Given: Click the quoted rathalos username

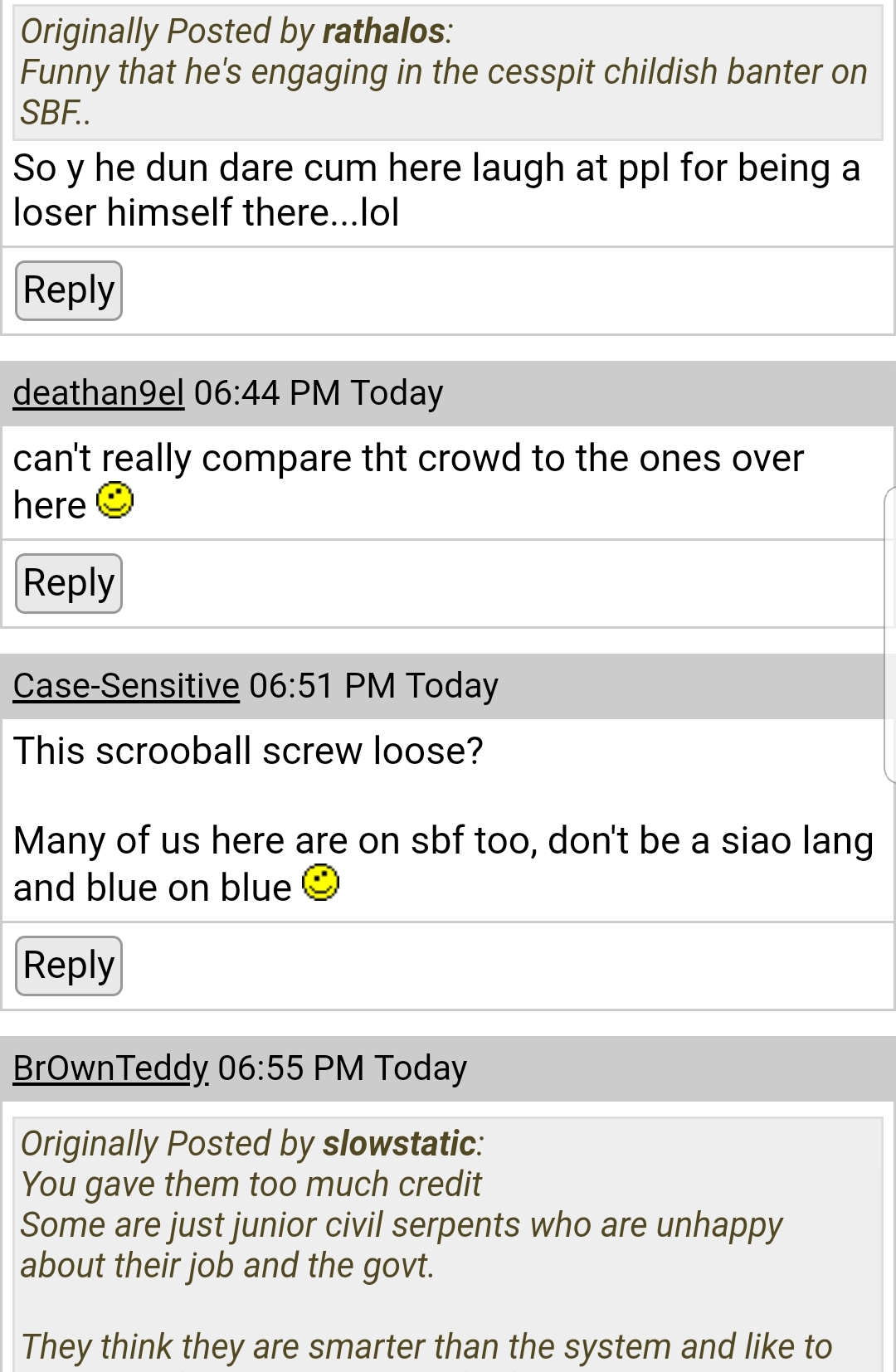Looking at the screenshot, I should [383, 32].
